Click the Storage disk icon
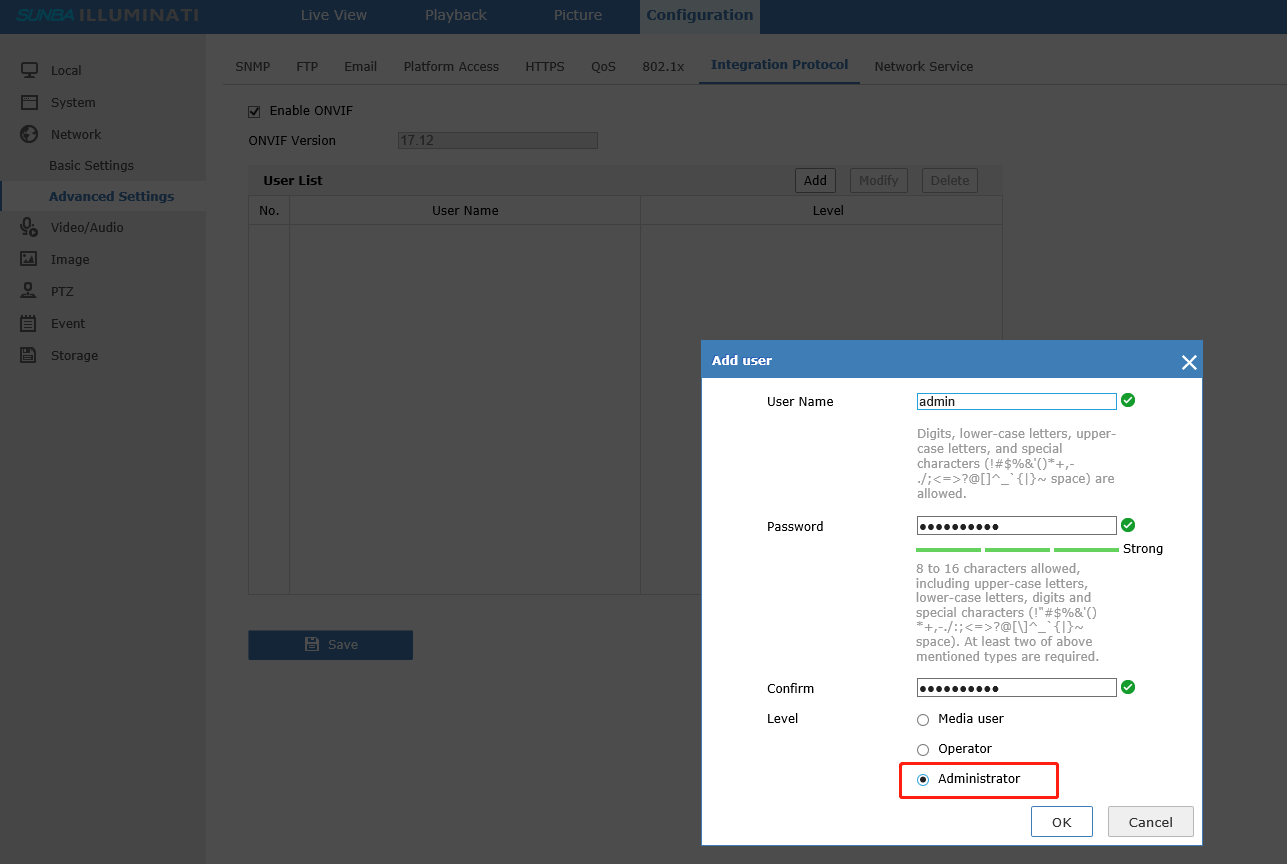The image size is (1287, 864). (x=29, y=355)
